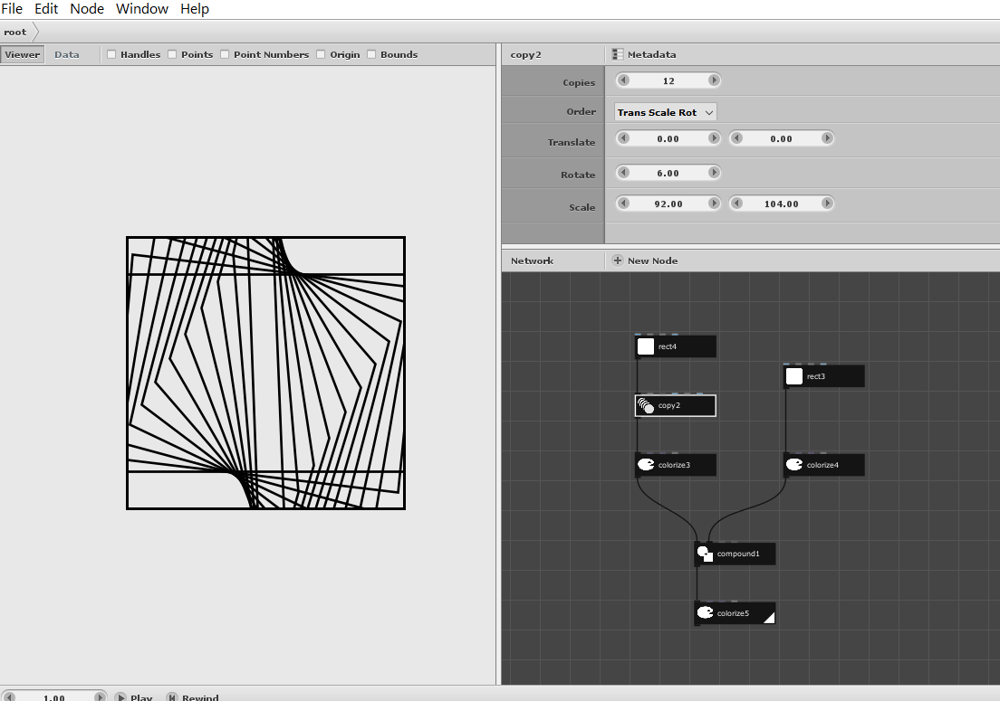1000x701 pixels.
Task: Click the Rotate value field
Action: (x=668, y=173)
